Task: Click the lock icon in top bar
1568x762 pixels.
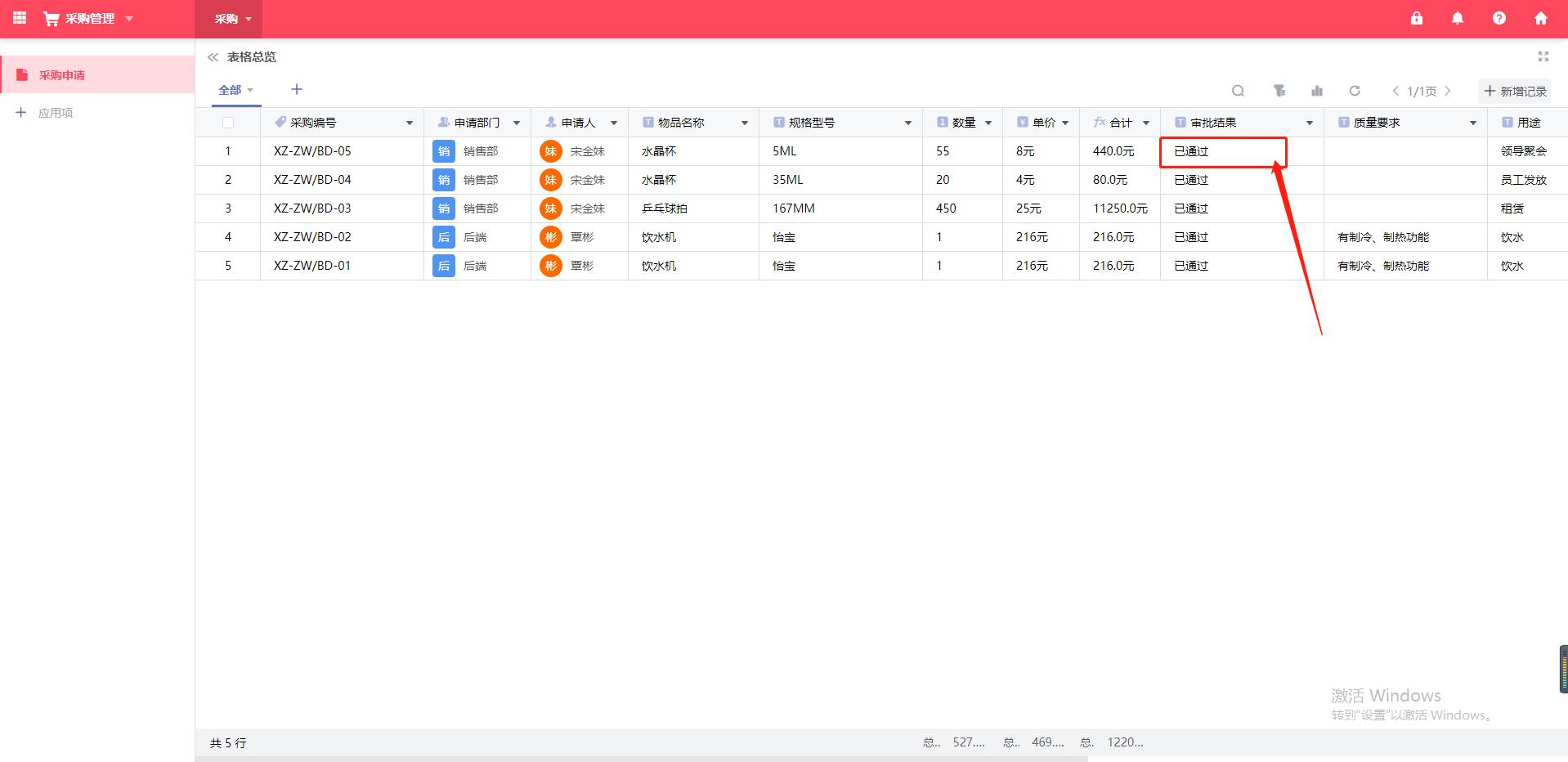Action: (1417, 18)
